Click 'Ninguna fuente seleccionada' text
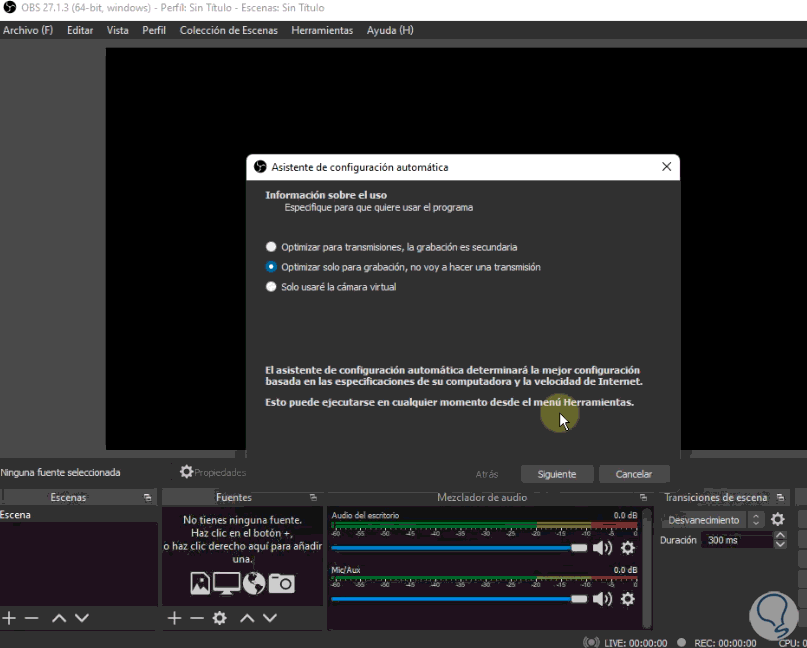Image resolution: width=807 pixels, height=648 pixels. point(61,472)
